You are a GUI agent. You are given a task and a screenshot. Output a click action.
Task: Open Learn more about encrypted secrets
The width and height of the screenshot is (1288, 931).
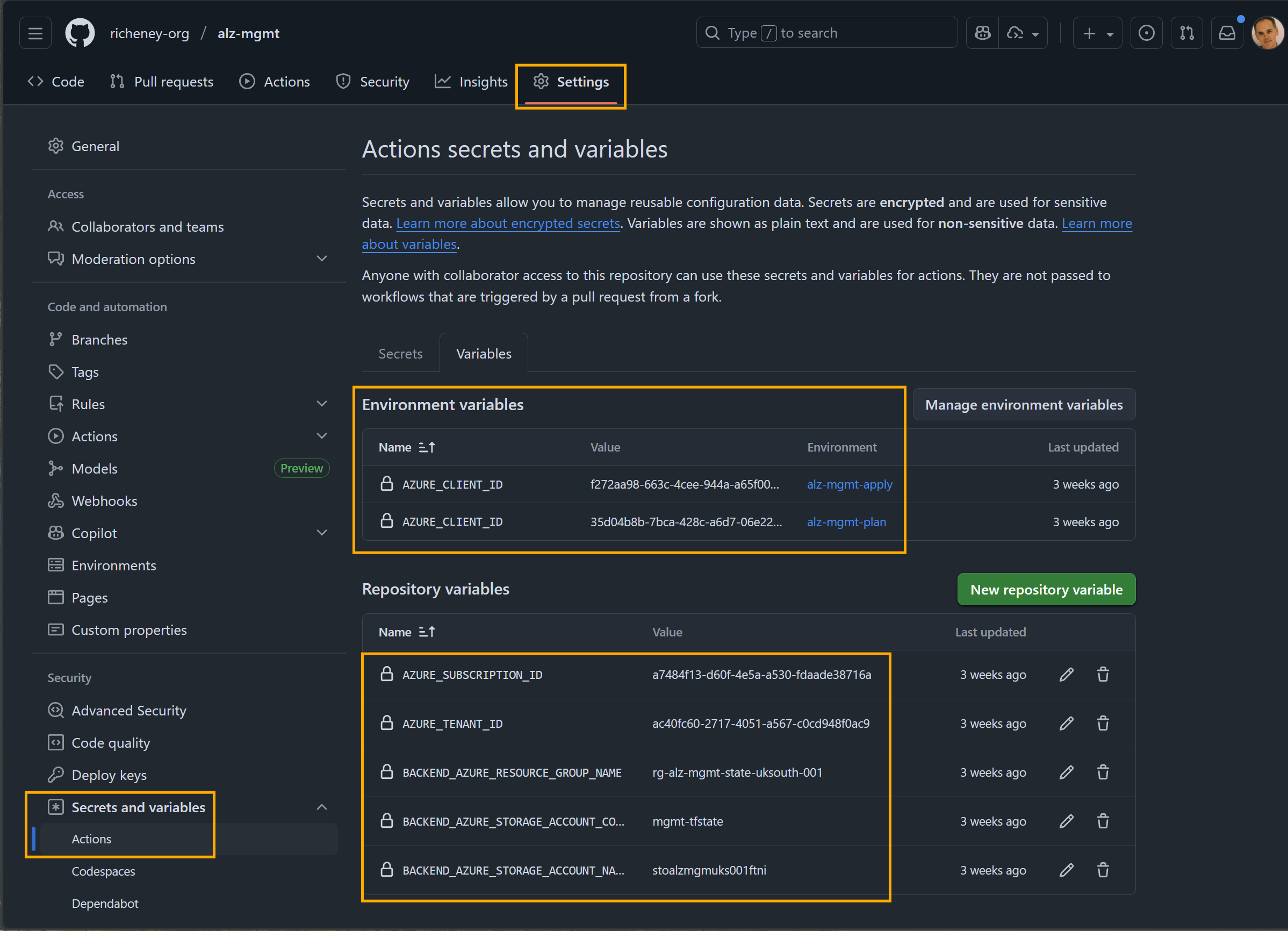click(x=508, y=223)
